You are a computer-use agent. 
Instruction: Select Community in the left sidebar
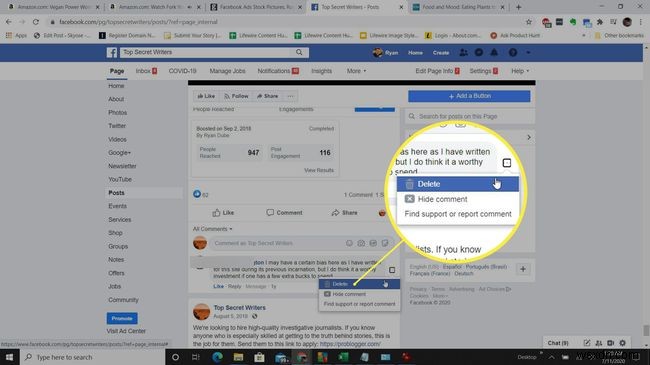coord(123,300)
